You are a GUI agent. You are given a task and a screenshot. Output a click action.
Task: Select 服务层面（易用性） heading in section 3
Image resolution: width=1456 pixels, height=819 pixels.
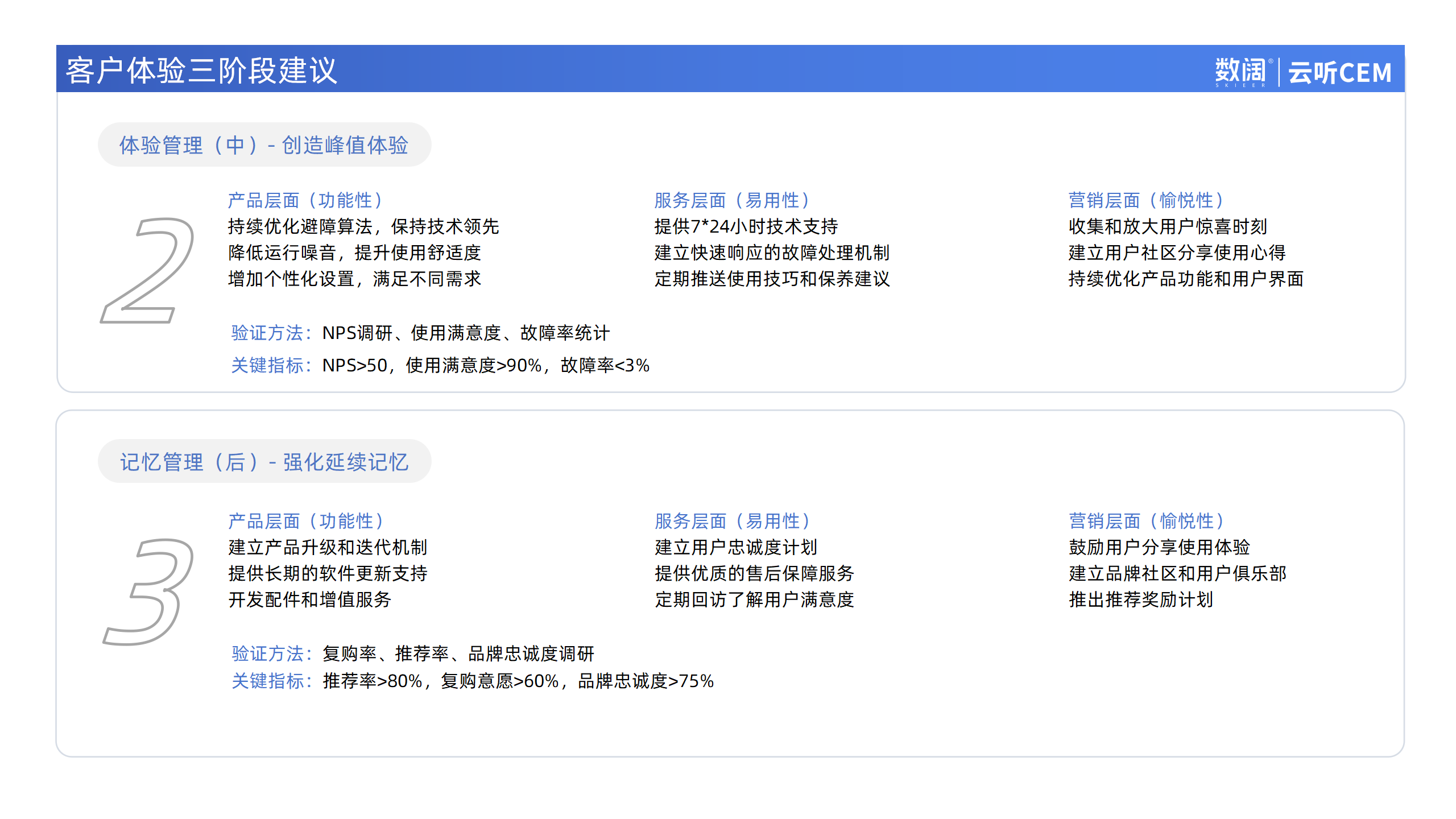tap(734, 521)
